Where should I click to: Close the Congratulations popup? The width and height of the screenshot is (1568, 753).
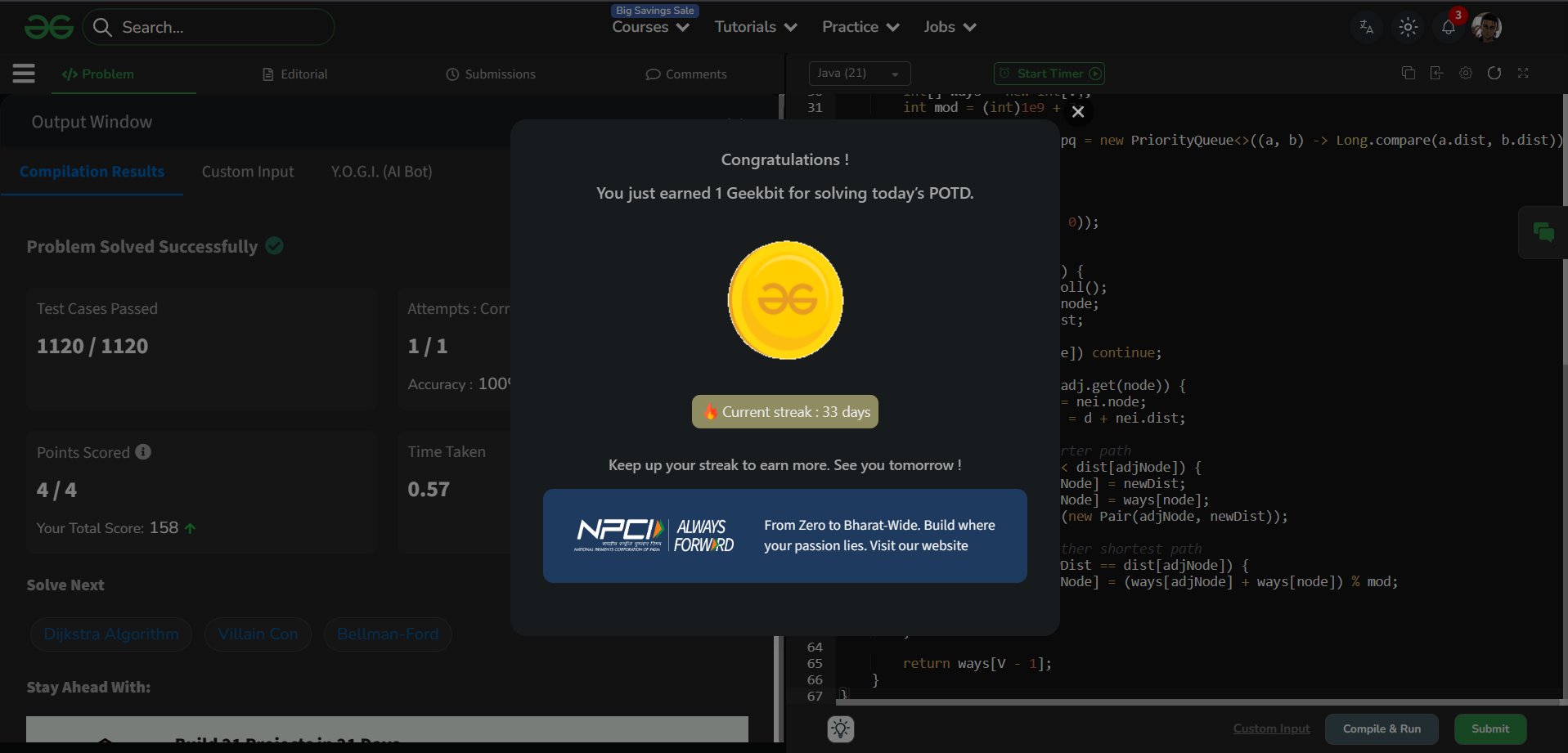pos(1078,112)
